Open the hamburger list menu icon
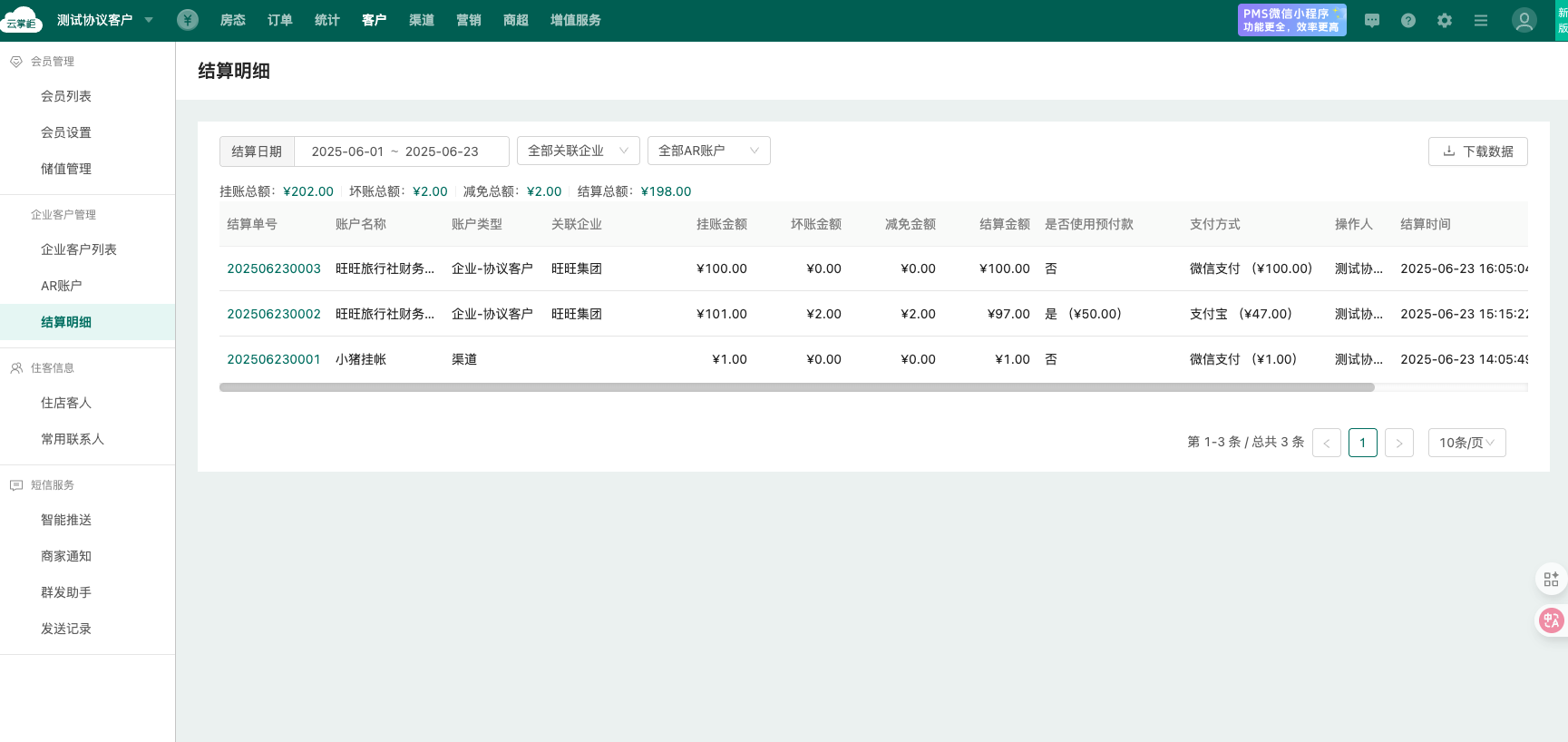Viewport: 1568px width, 742px height. (1481, 20)
